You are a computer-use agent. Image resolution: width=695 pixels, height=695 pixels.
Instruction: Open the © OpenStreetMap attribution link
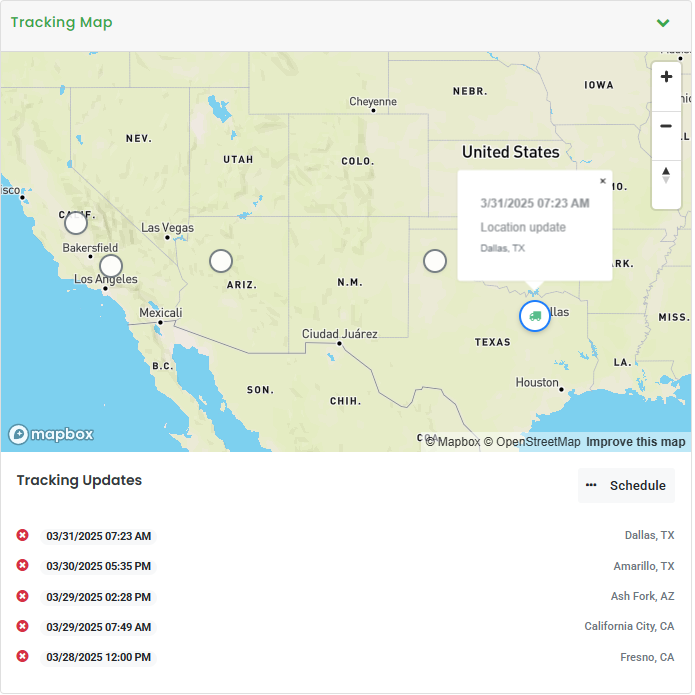click(532, 442)
